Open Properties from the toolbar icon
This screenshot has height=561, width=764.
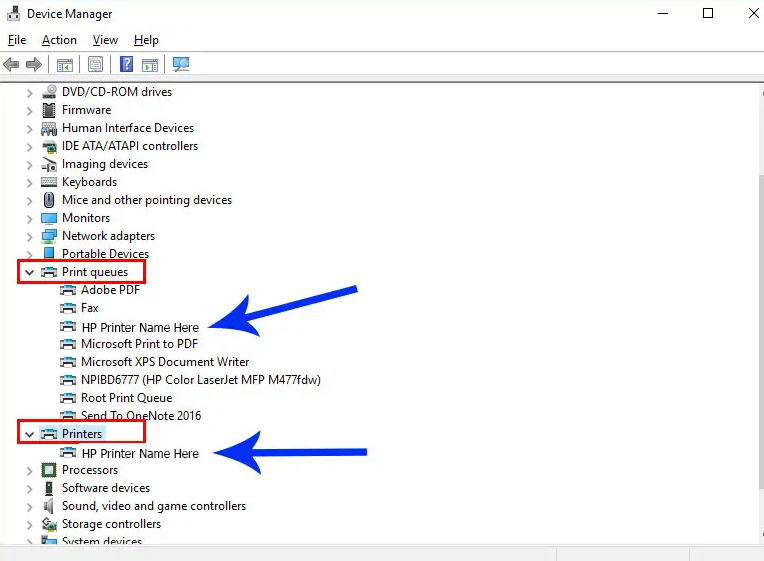pos(95,65)
